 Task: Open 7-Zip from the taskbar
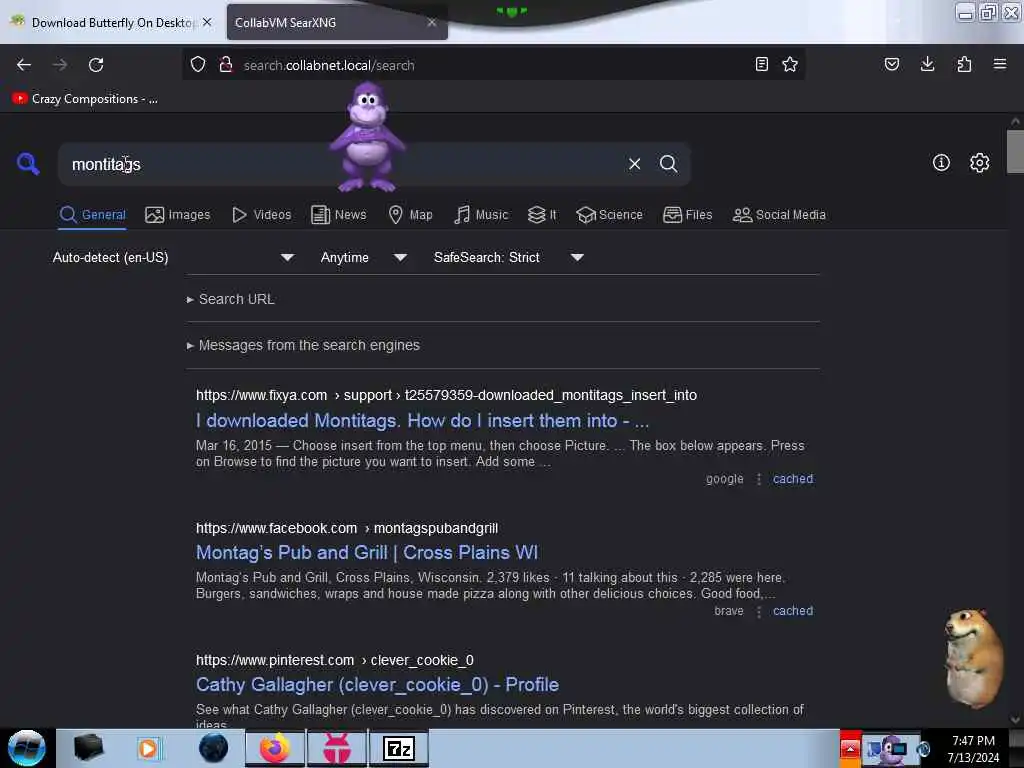(x=398, y=748)
